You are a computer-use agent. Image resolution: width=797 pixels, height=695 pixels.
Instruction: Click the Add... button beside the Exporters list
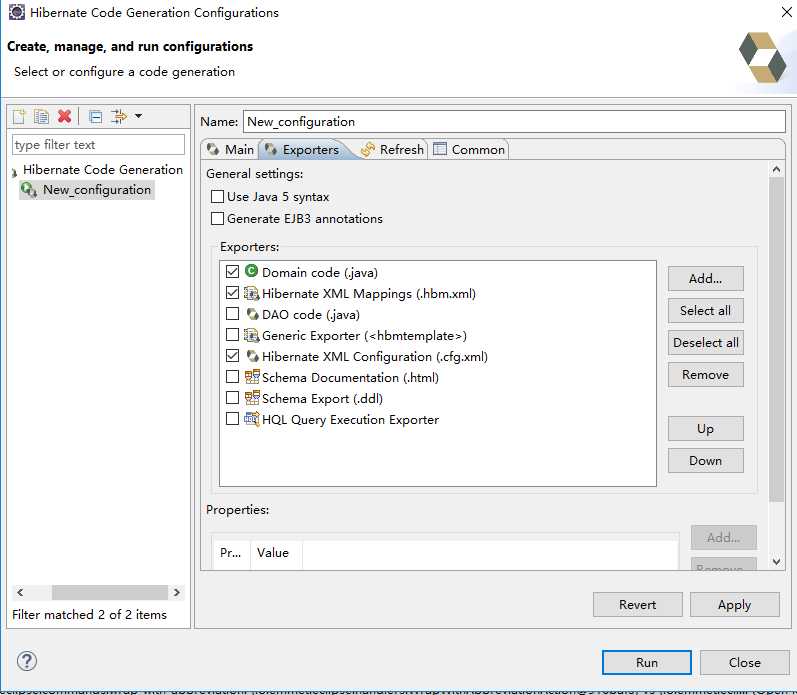705,279
